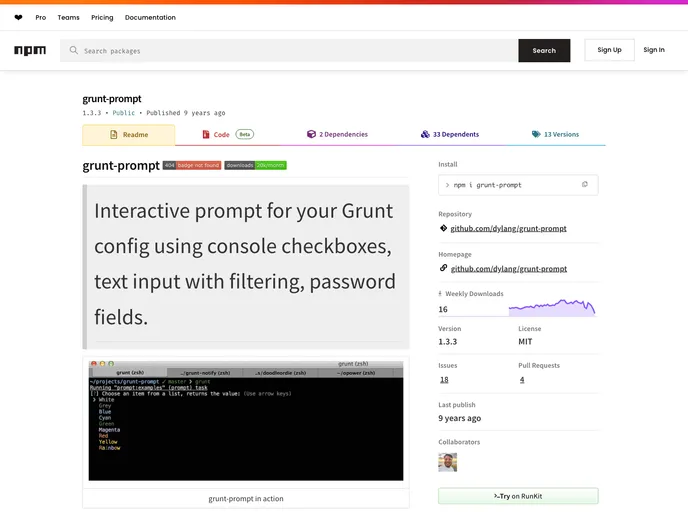Viewport: 688px width, 512px height.
Task: Click the black Search button
Action: click(544, 50)
